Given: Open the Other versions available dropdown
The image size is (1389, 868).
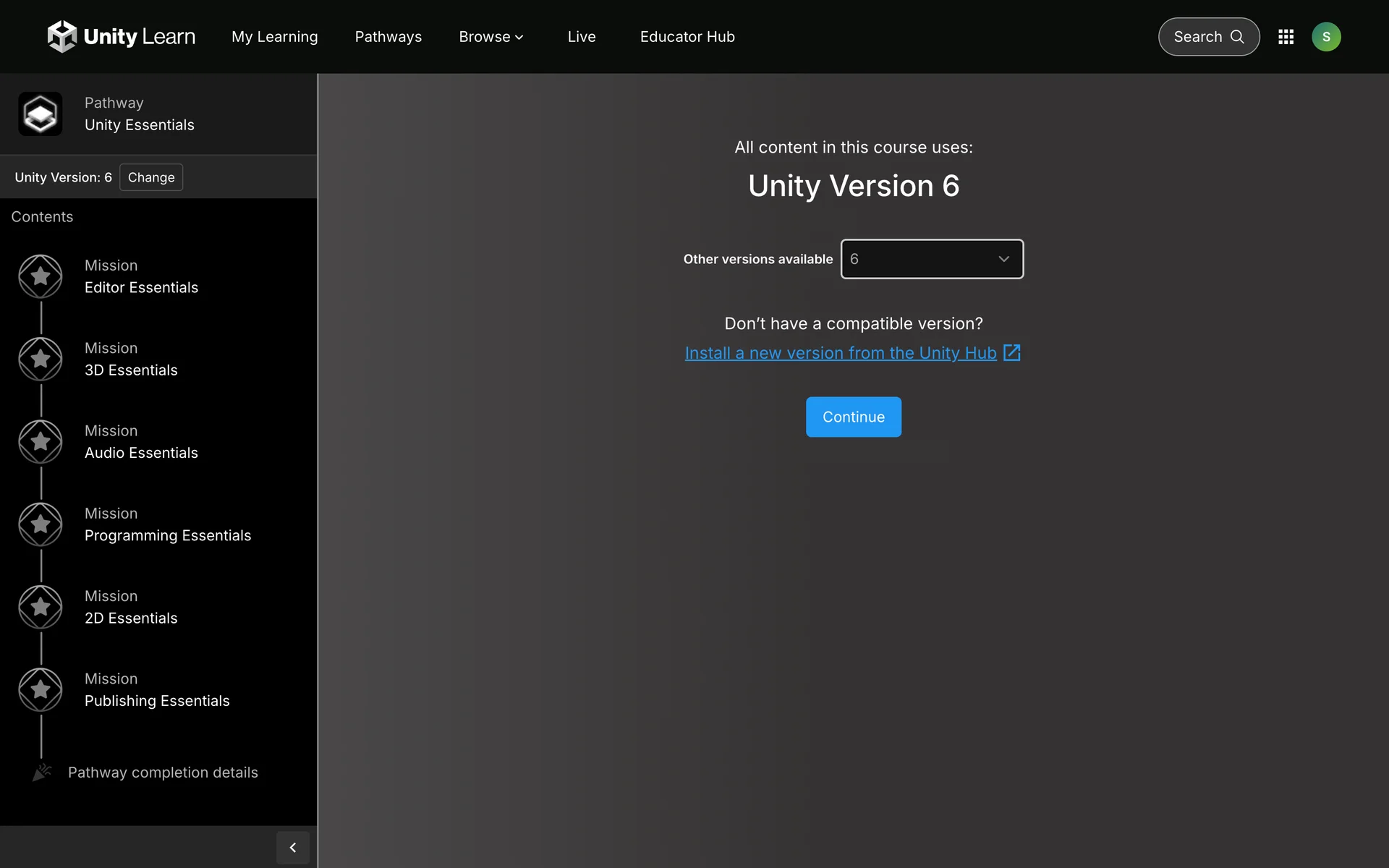Looking at the screenshot, I should point(932,259).
